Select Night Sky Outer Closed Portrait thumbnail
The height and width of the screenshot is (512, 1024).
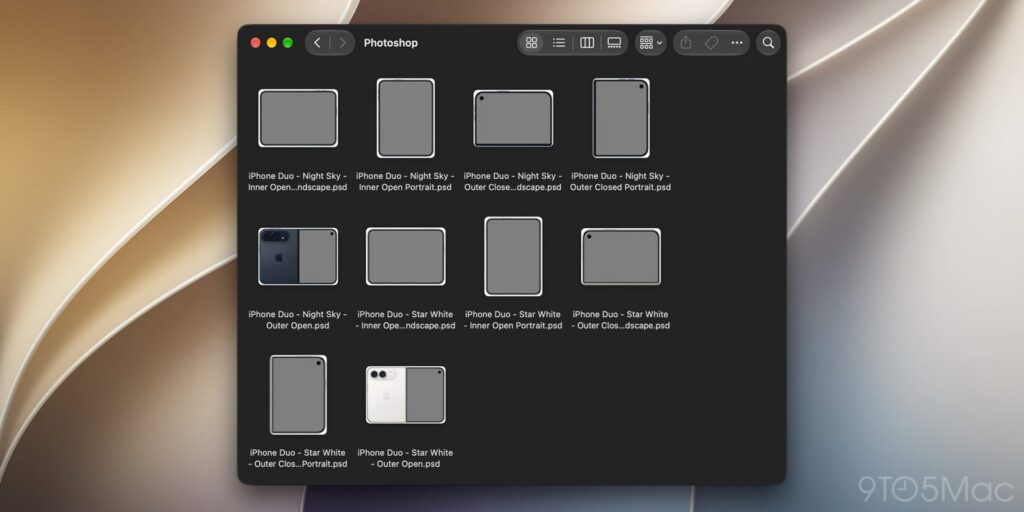(x=621, y=118)
